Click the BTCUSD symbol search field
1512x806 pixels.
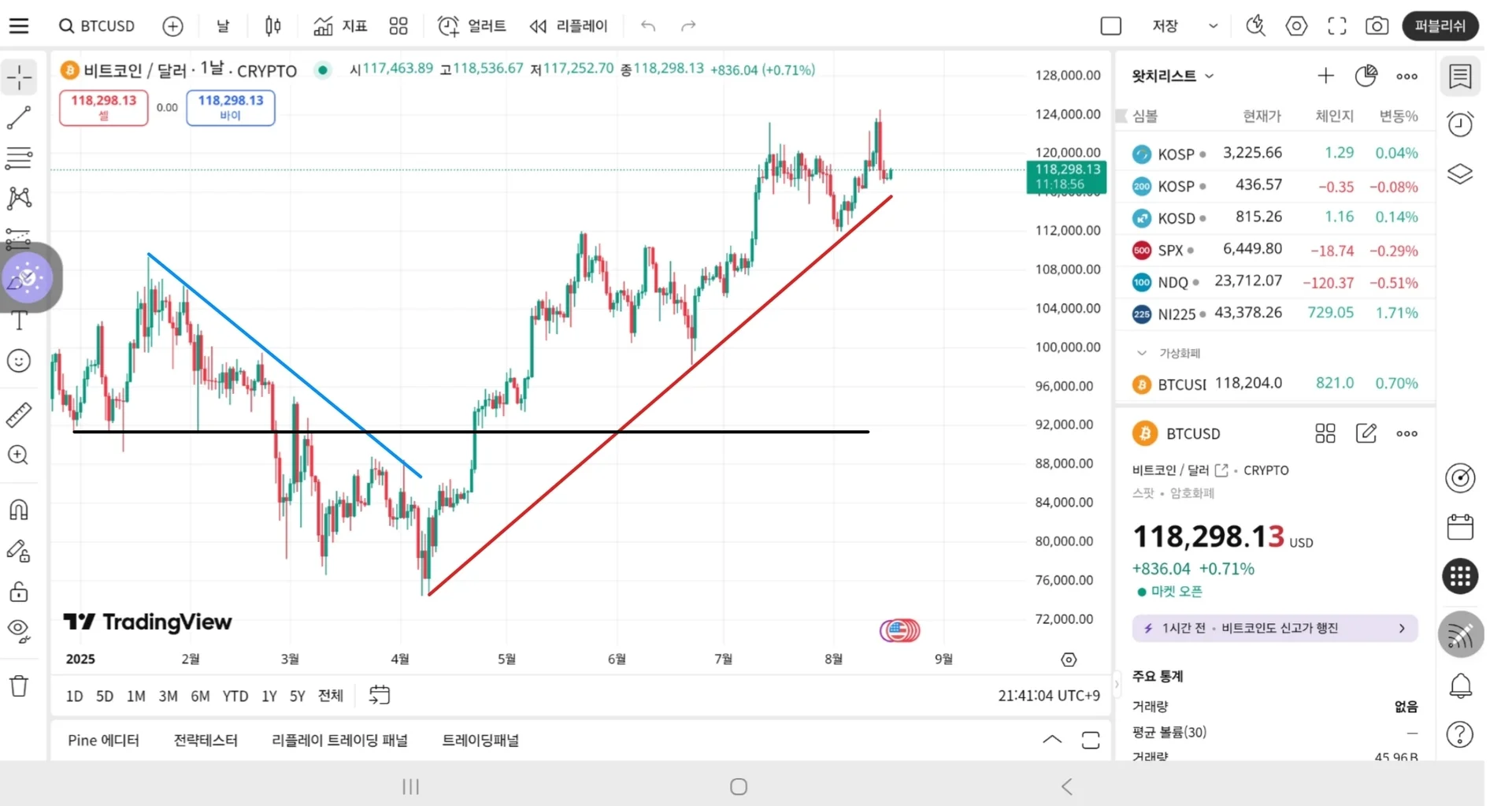[98, 26]
